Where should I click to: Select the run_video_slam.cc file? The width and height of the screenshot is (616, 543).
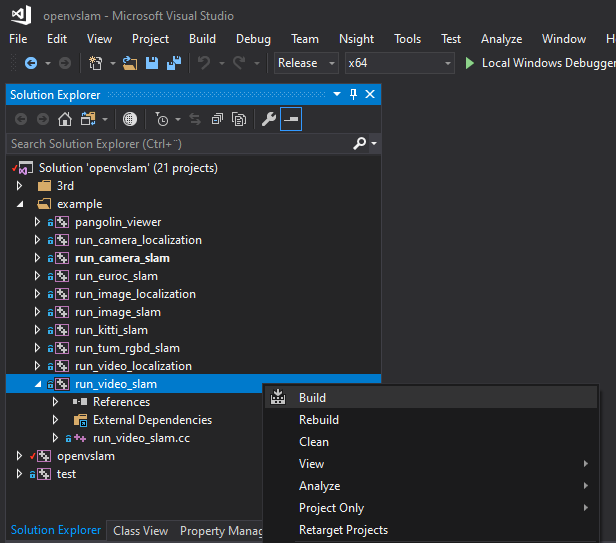pyautogui.click(x=141, y=438)
